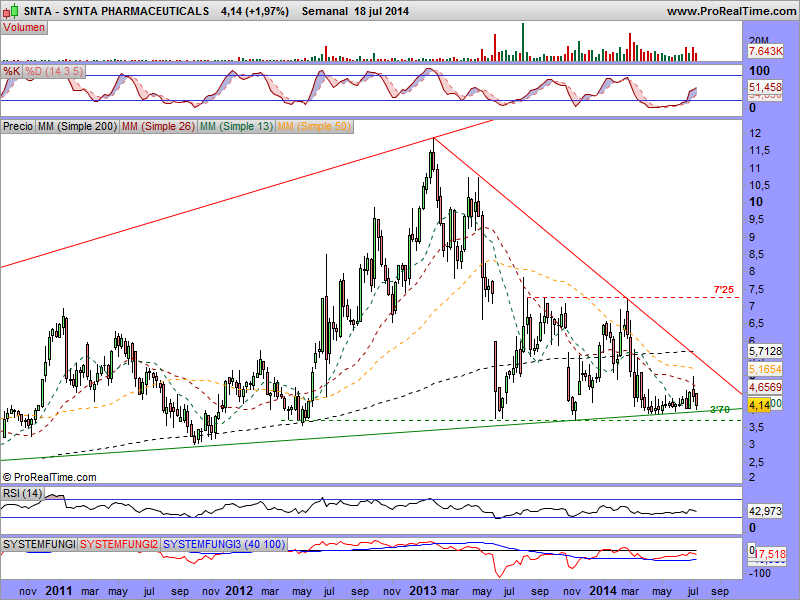Click the 2014 year marker
800x600 pixels.
click(603, 591)
